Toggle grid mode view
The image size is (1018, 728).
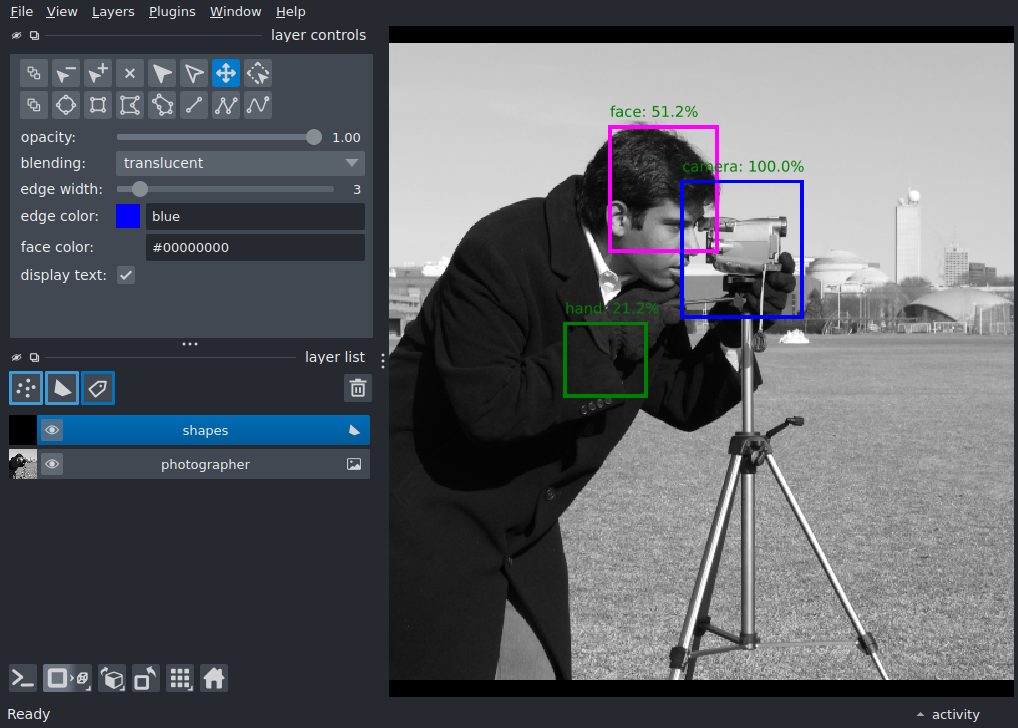tap(180, 679)
